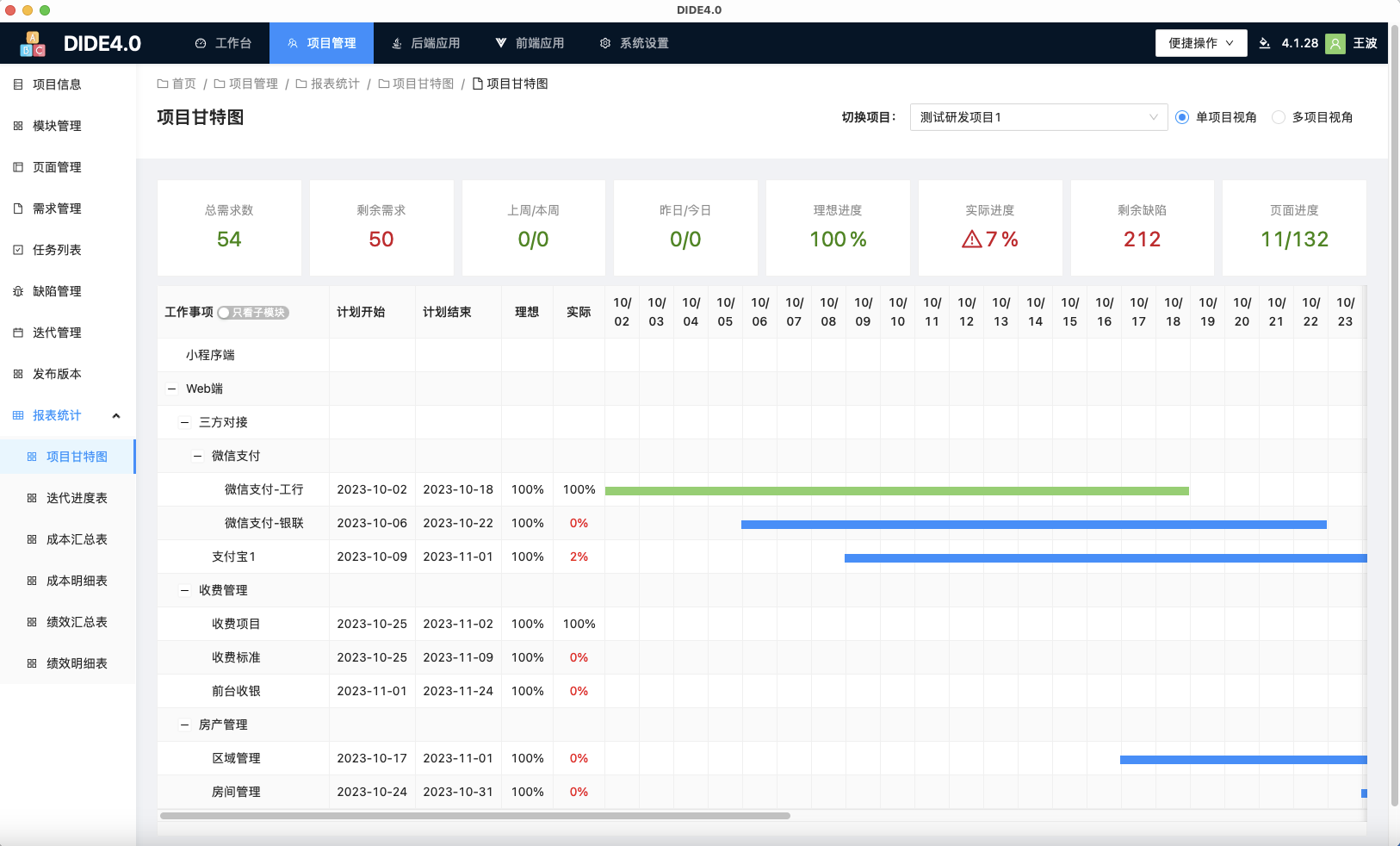
Task: Click the green 微信支付-工行 Gantt bar
Action: pos(897,491)
